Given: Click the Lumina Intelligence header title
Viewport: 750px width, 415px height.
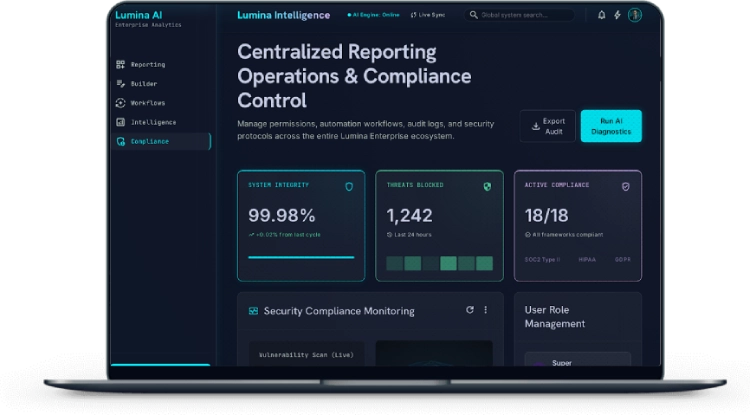Looking at the screenshot, I should pyautogui.click(x=284, y=15).
